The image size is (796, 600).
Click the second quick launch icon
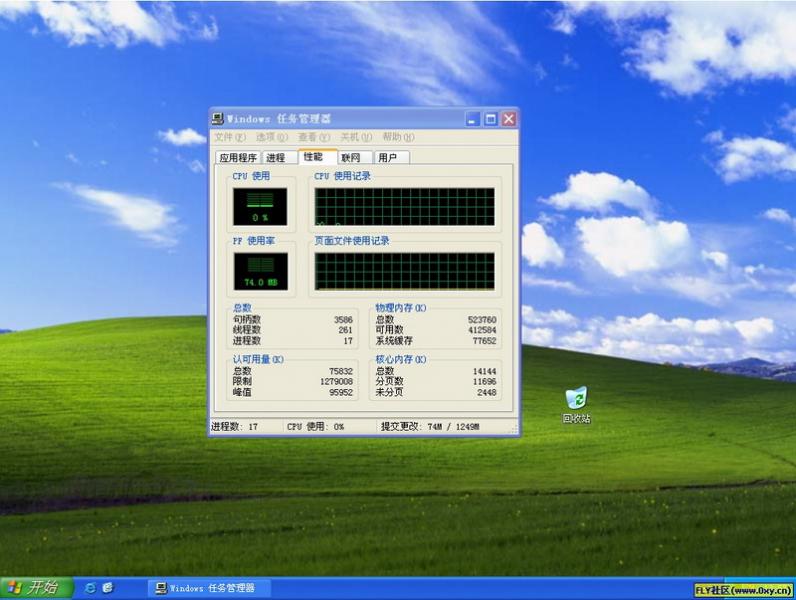(x=107, y=588)
